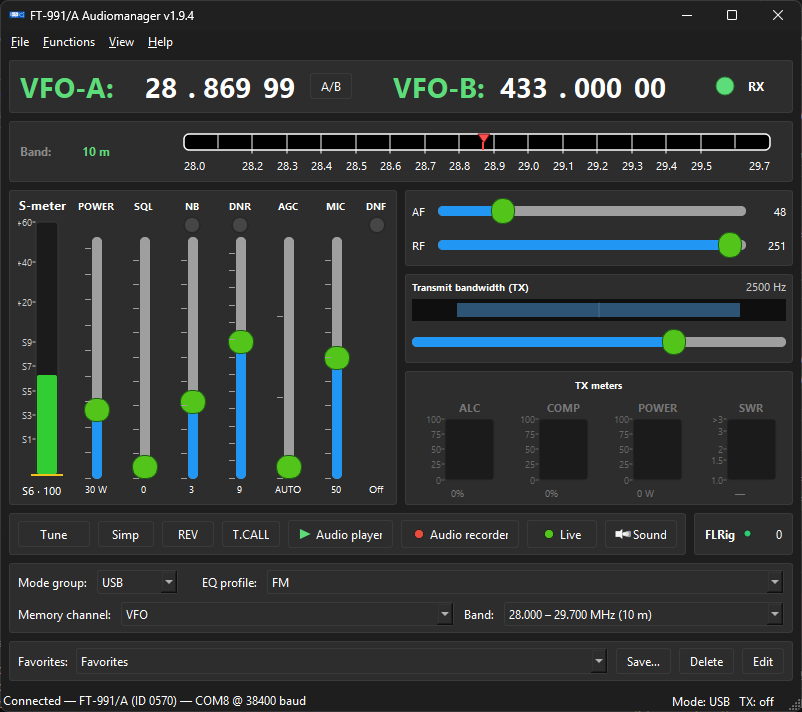
Task: Click the Edit favorites button
Action: 763,661
